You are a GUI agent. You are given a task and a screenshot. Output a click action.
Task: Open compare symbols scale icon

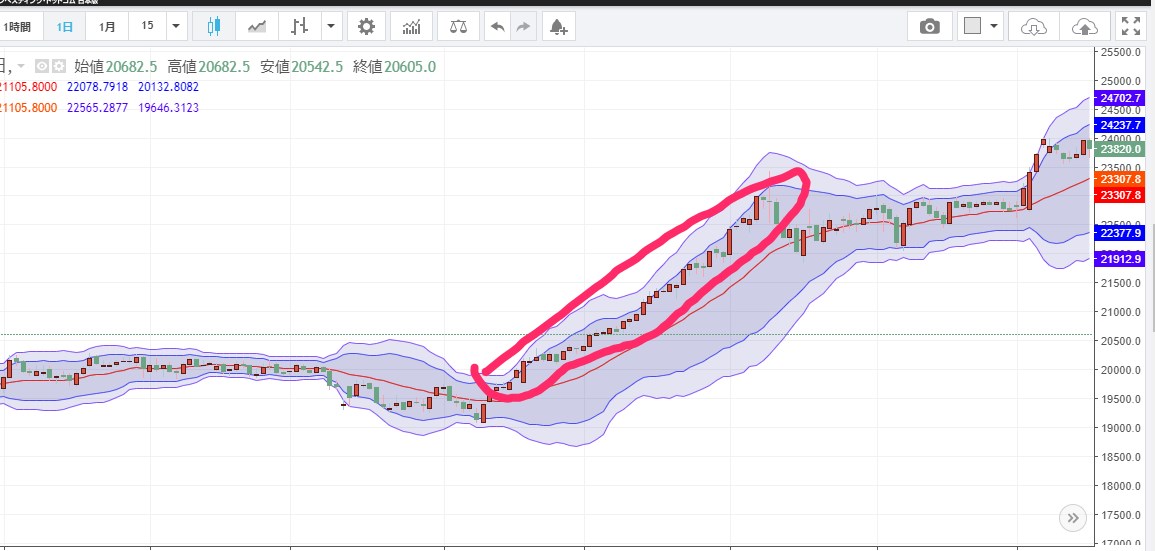pyautogui.click(x=458, y=27)
